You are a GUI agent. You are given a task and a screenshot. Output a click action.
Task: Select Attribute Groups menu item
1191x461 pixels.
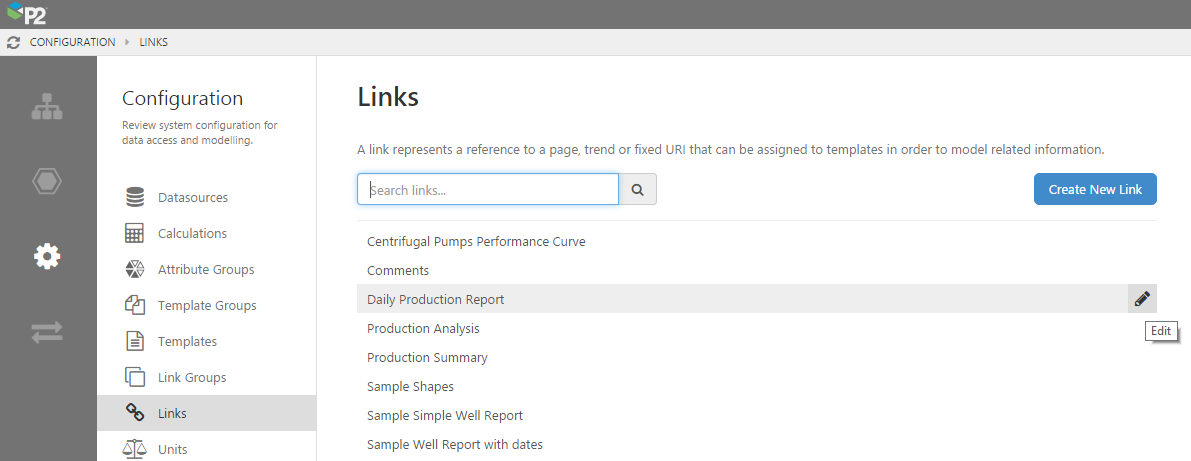click(x=205, y=270)
